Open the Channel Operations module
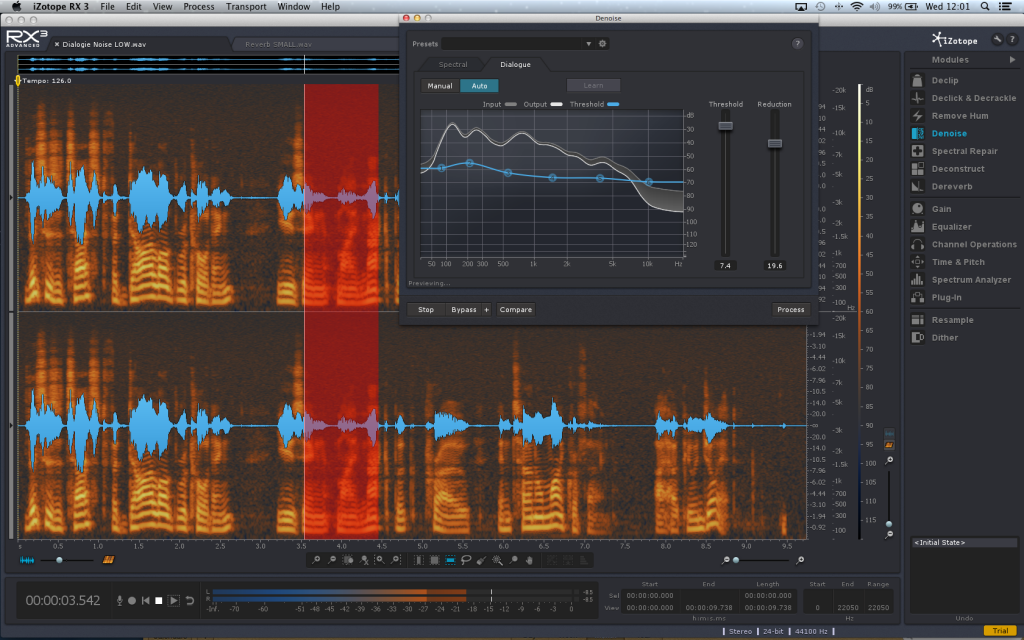This screenshot has width=1024, height=640. pyautogui.click(x=964, y=244)
